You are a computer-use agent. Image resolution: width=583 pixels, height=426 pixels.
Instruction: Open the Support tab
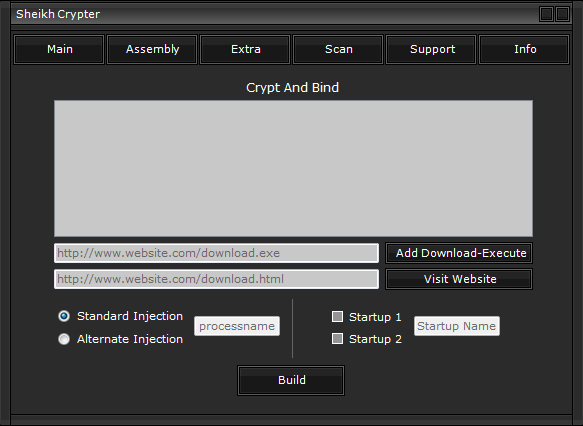tap(431, 49)
